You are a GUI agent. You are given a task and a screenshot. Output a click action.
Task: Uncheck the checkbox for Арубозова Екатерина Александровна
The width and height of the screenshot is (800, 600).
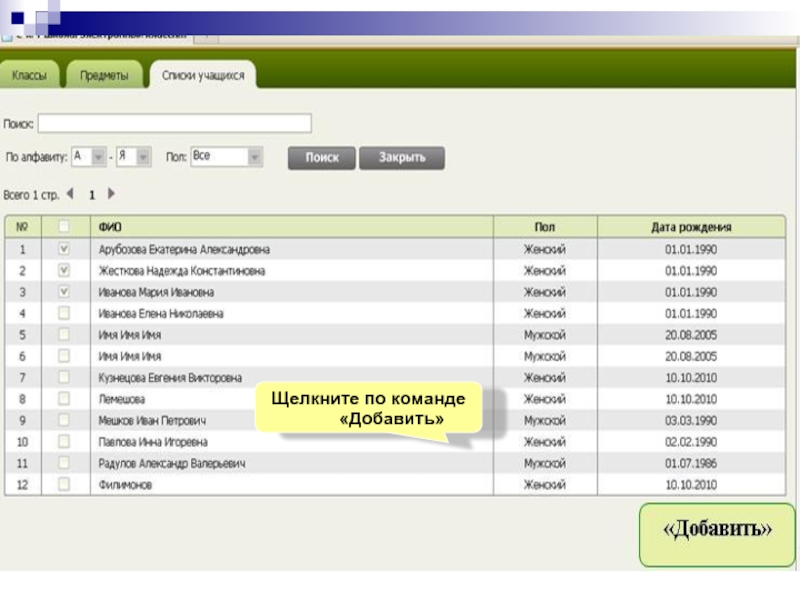(64, 249)
